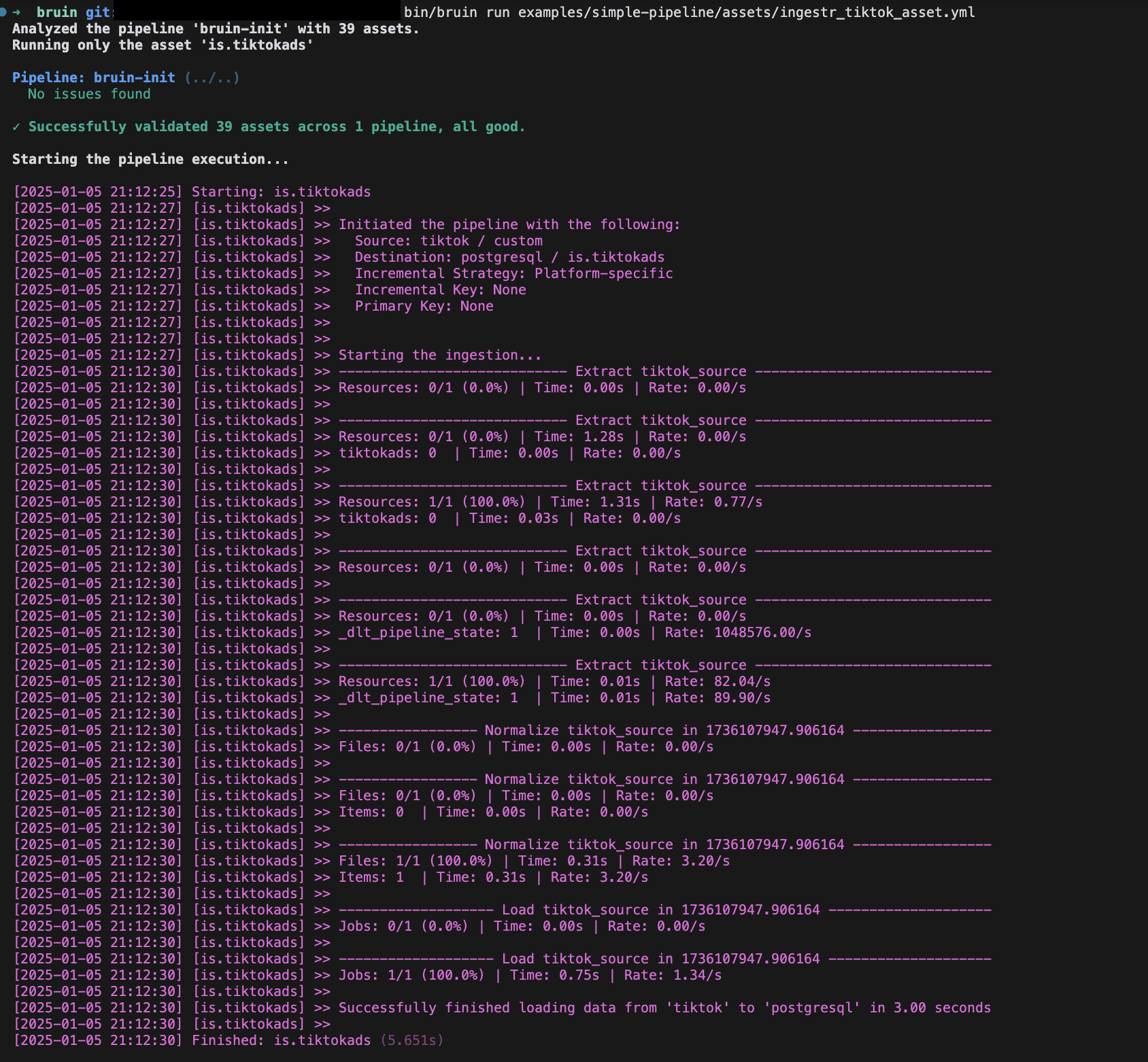The width and height of the screenshot is (1148, 1062).
Task: Click the "Jobs: 0/1 (0.0%)" line
Action: click(x=522, y=926)
